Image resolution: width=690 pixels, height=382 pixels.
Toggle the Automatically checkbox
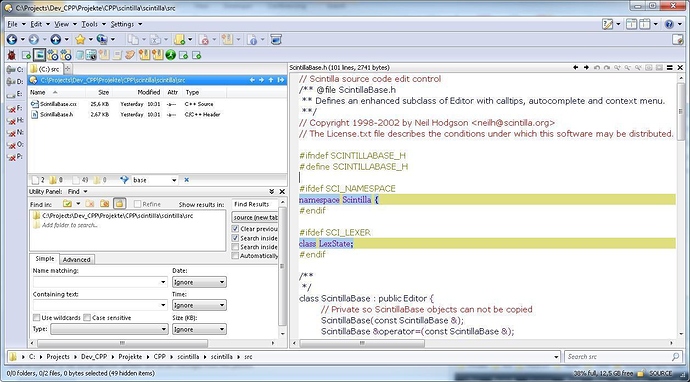[x=235, y=256]
